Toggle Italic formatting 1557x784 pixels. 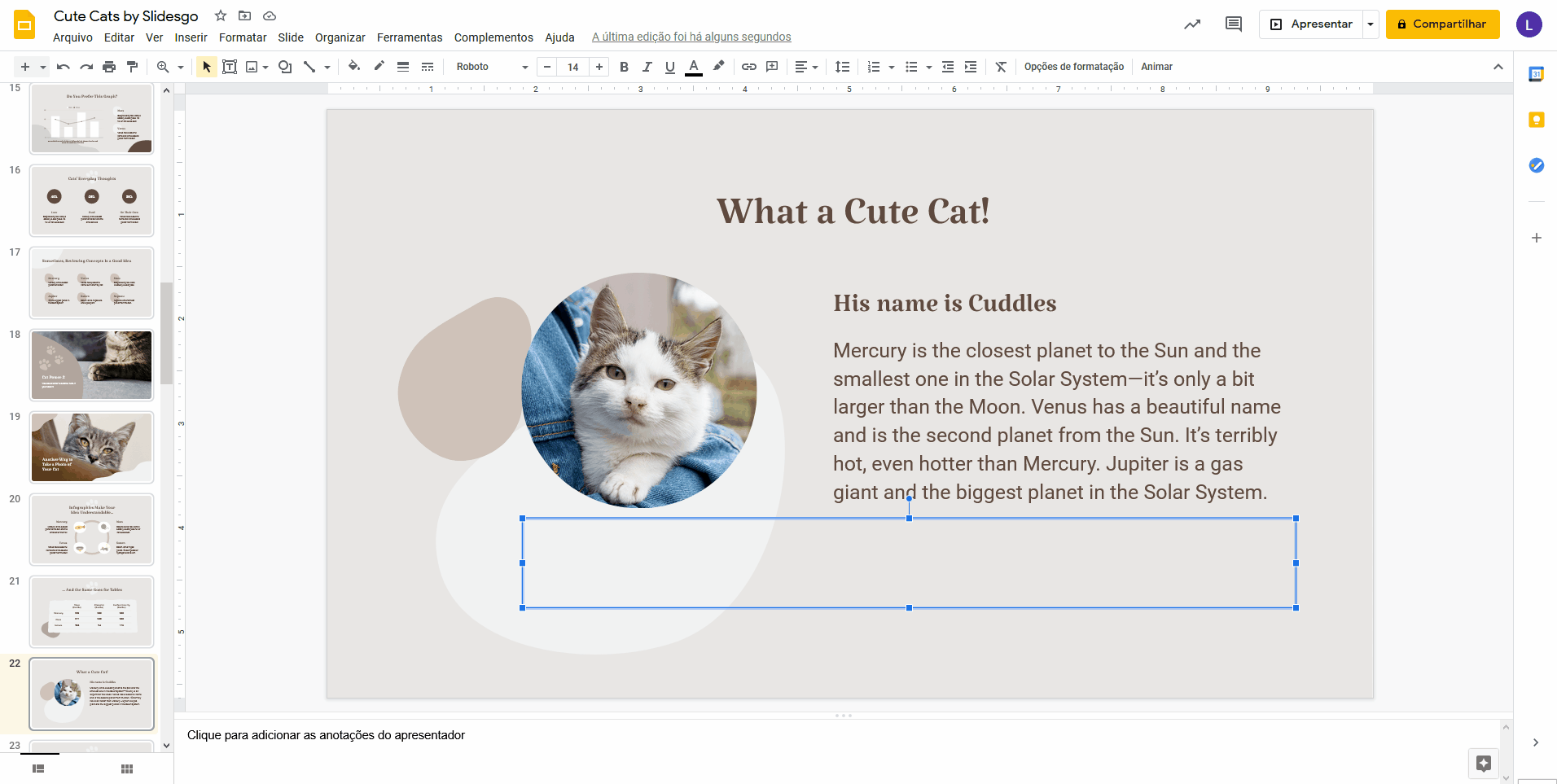[647, 67]
